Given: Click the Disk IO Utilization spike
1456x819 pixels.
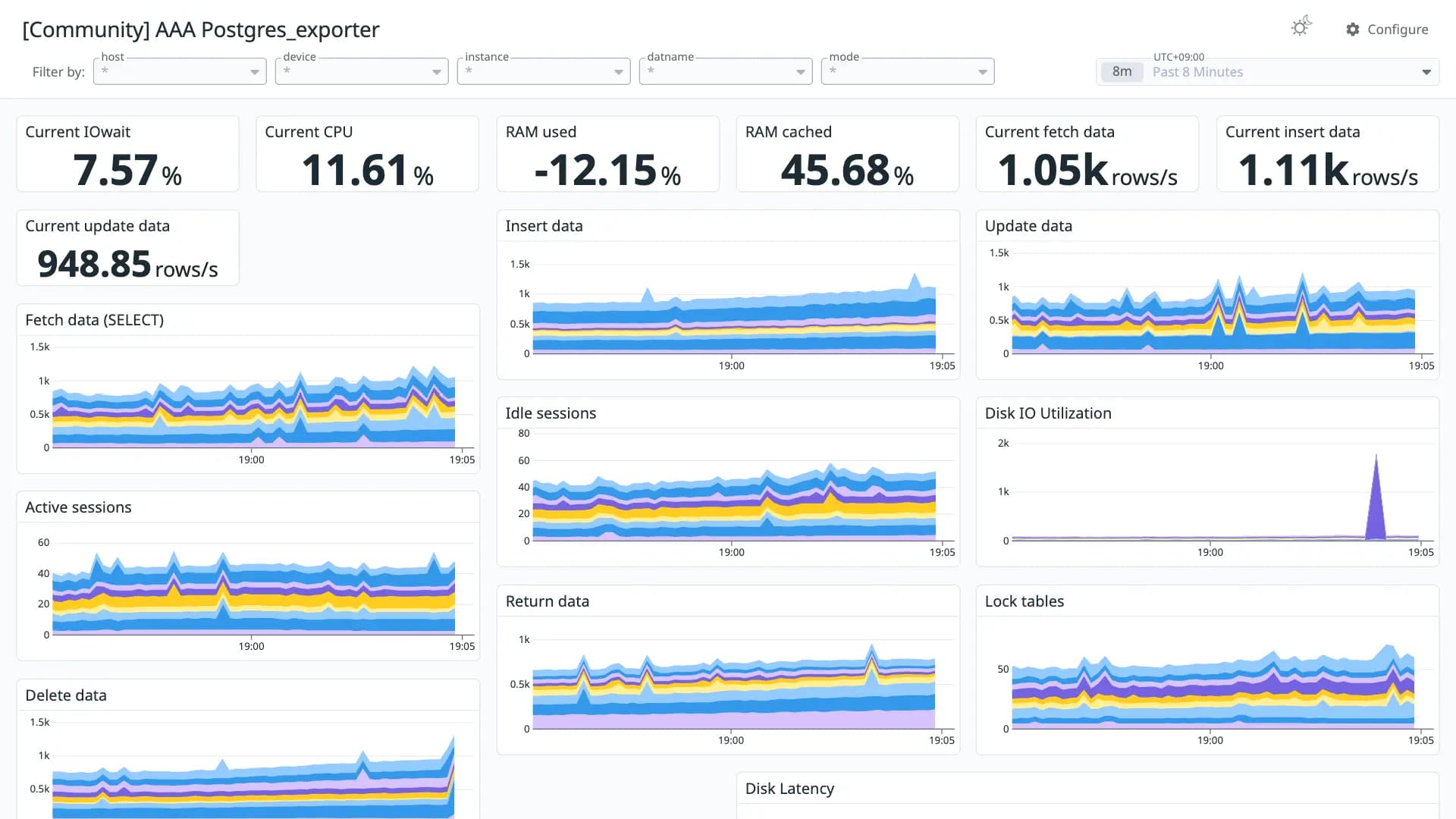Looking at the screenshot, I should (1376, 497).
